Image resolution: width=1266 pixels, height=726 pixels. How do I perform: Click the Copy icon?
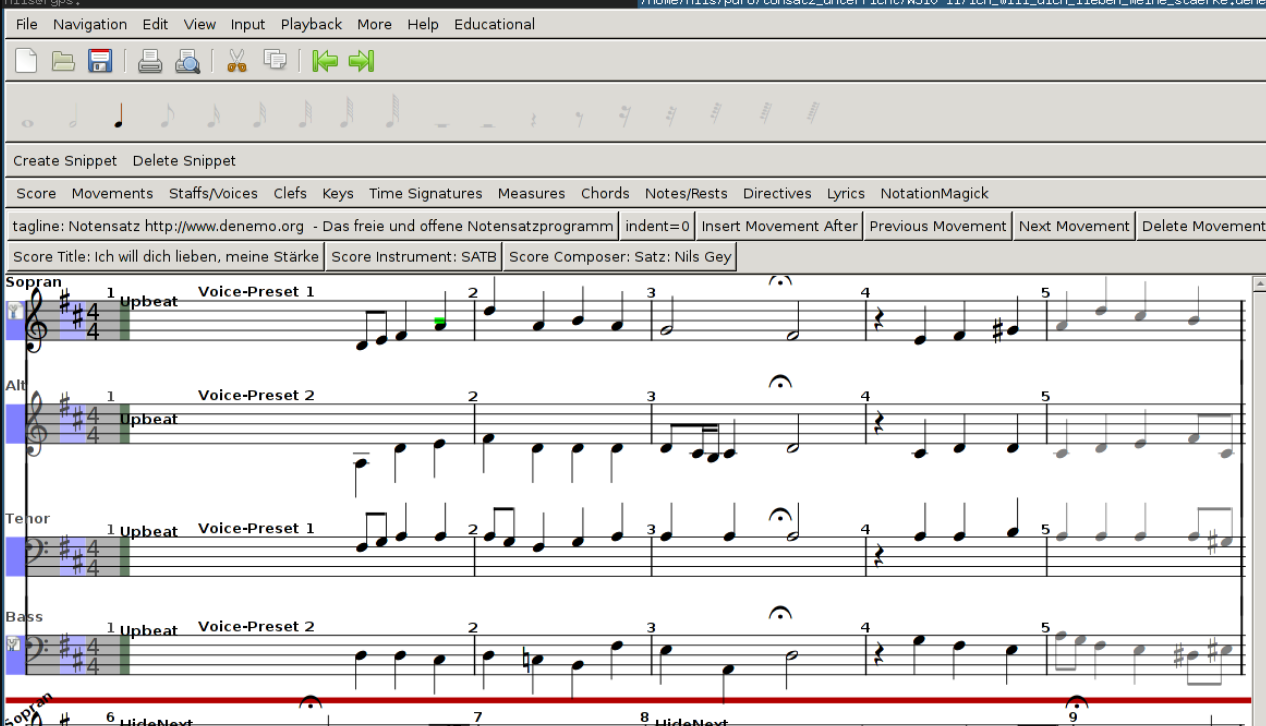point(274,62)
